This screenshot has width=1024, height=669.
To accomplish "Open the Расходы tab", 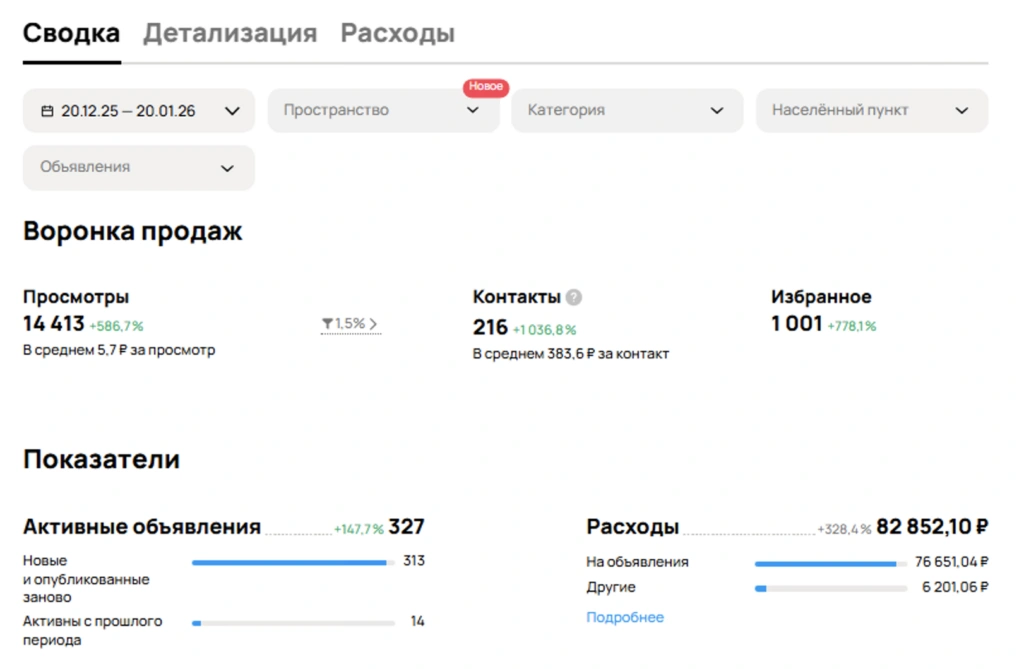I will (397, 33).
